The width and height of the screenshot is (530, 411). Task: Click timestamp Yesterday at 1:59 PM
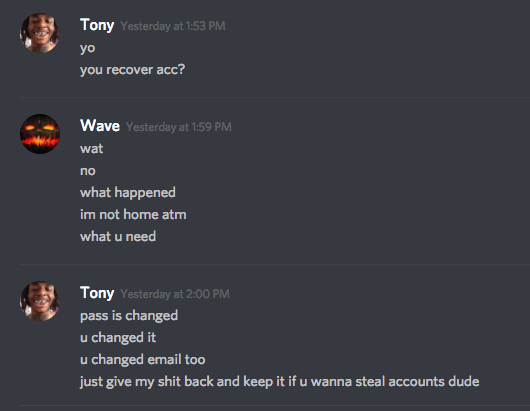(x=178, y=127)
